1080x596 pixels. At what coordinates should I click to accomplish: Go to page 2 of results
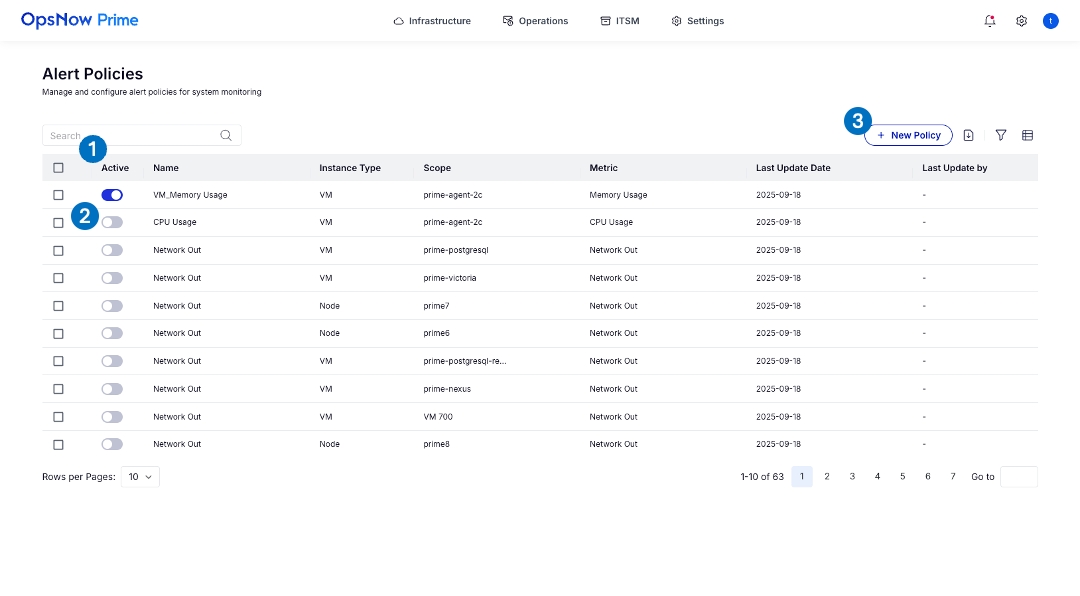[x=827, y=477]
